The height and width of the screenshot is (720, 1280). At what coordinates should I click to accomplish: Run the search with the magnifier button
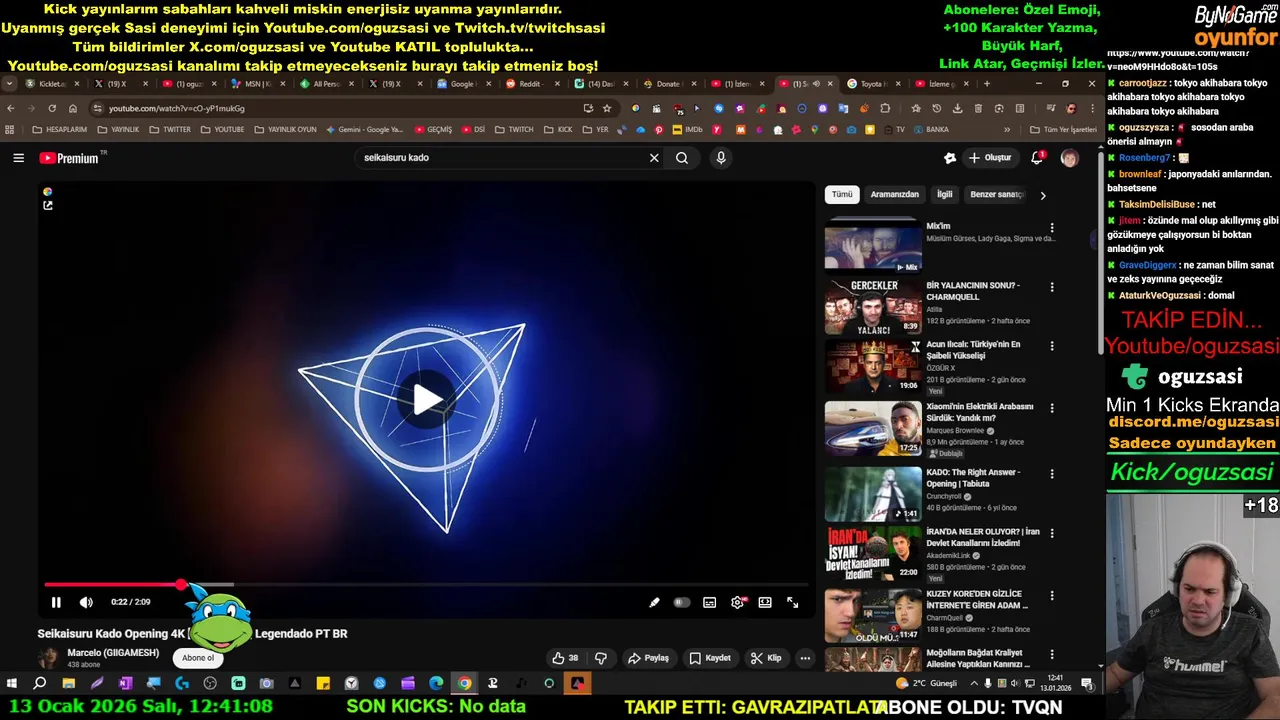pyautogui.click(x=682, y=158)
